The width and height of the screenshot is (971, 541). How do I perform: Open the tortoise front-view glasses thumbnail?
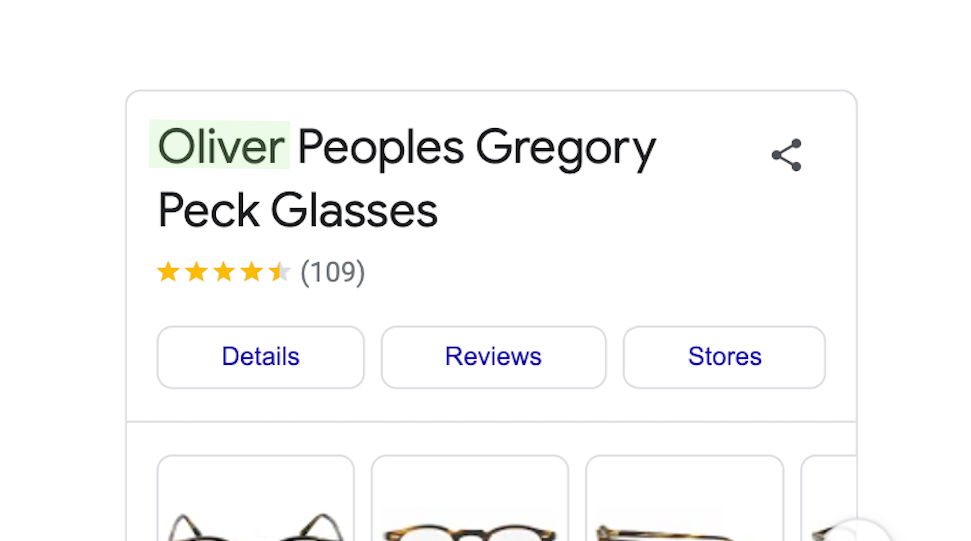(x=470, y=498)
